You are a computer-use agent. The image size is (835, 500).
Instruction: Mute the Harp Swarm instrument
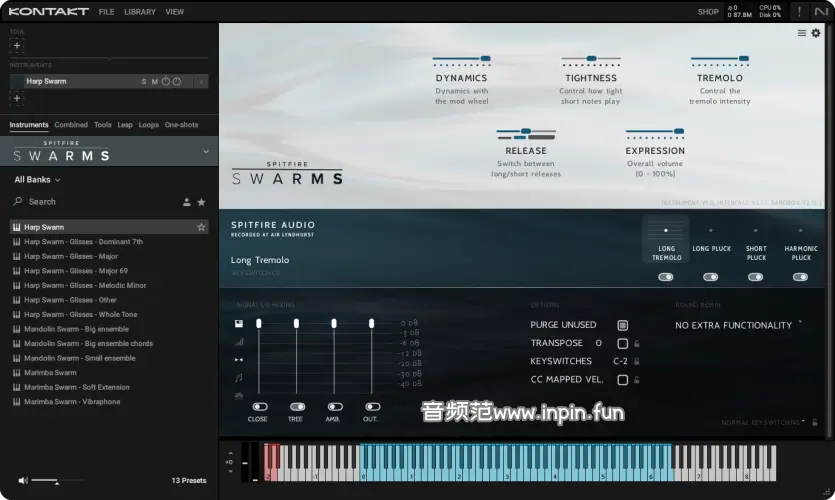pos(154,81)
